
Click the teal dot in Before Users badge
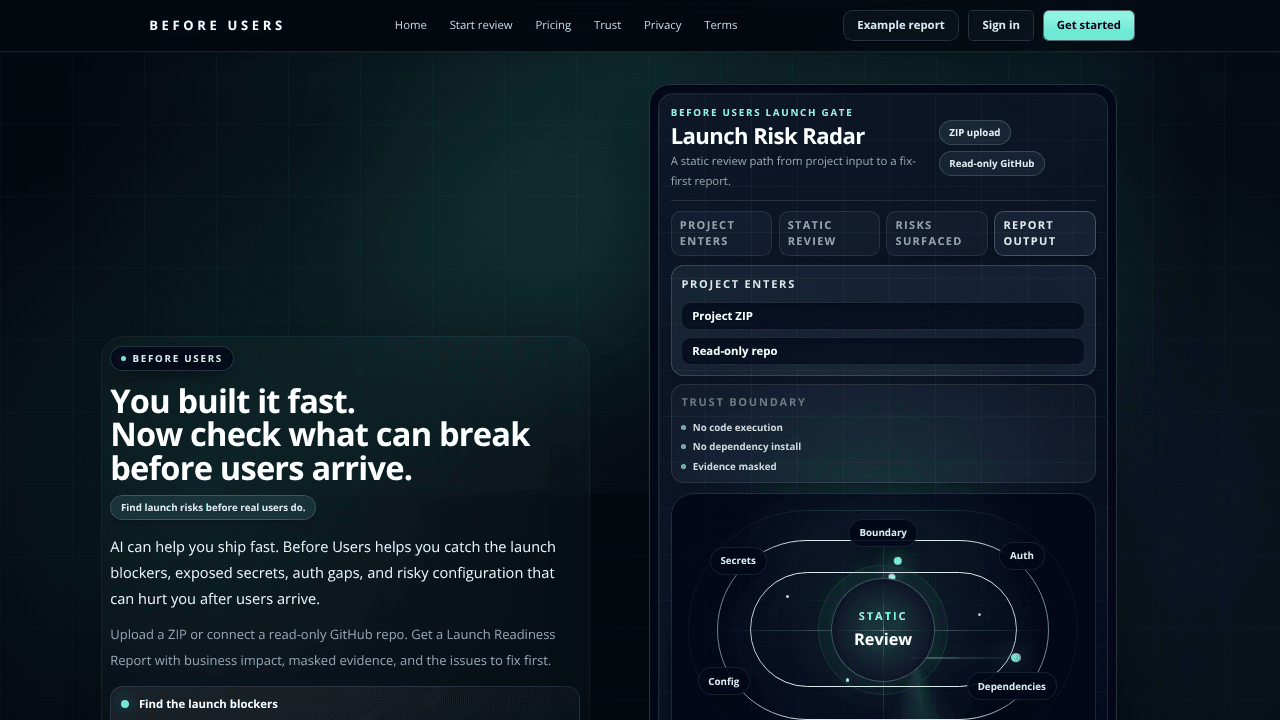coord(124,358)
